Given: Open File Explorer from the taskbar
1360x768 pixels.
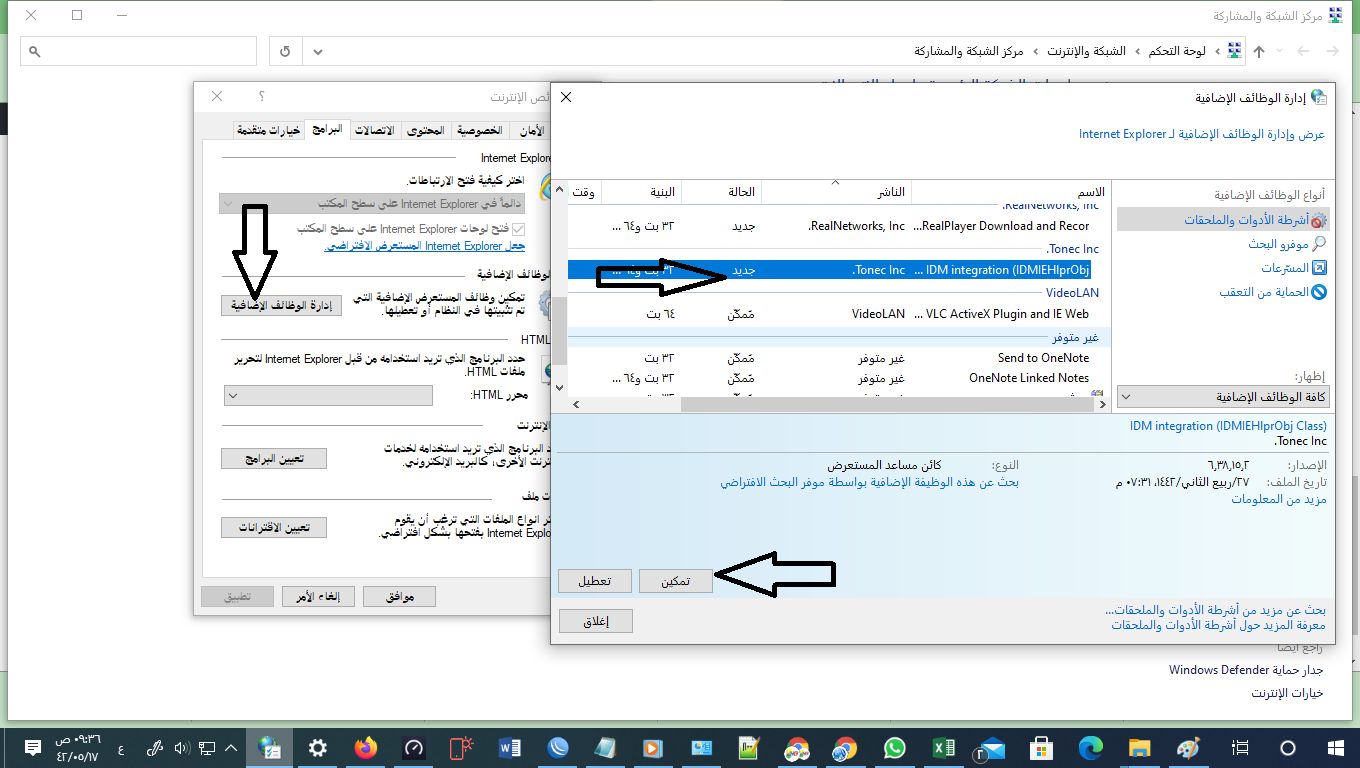Looking at the screenshot, I should (1139, 747).
